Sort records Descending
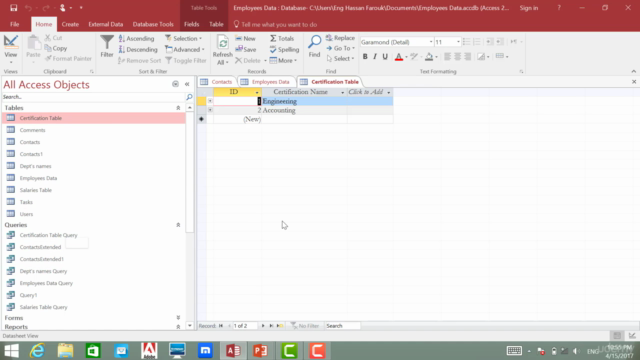640x360 pixels. (138, 49)
